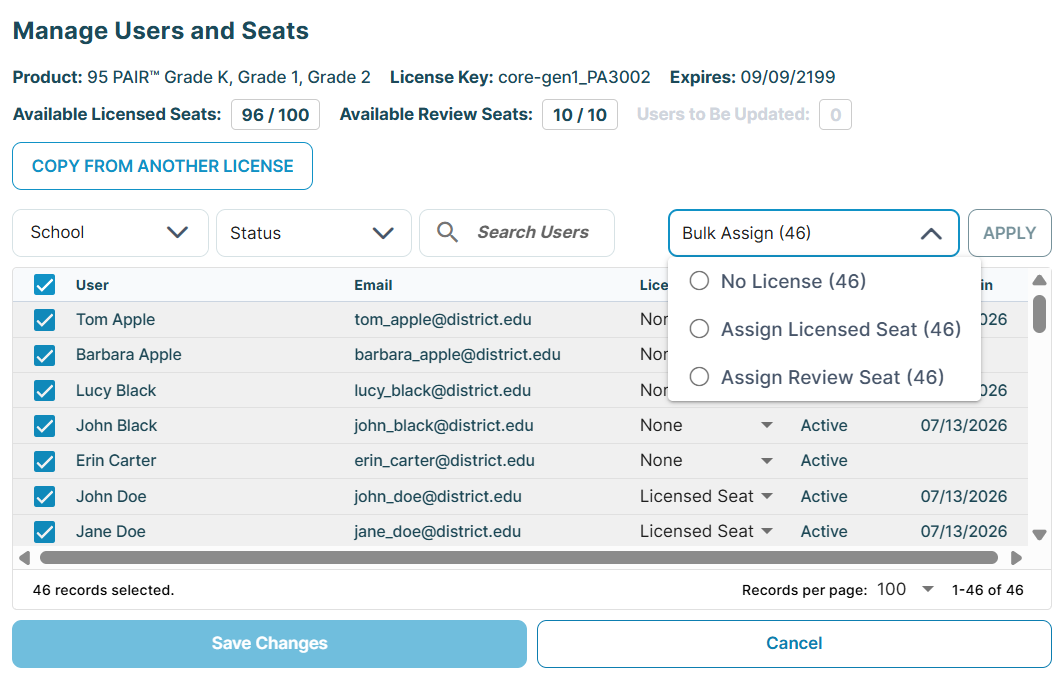Viewport: 1064px width, 683px height.
Task: Click the search magnifier icon
Action: pyautogui.click(x=447, y=232)
